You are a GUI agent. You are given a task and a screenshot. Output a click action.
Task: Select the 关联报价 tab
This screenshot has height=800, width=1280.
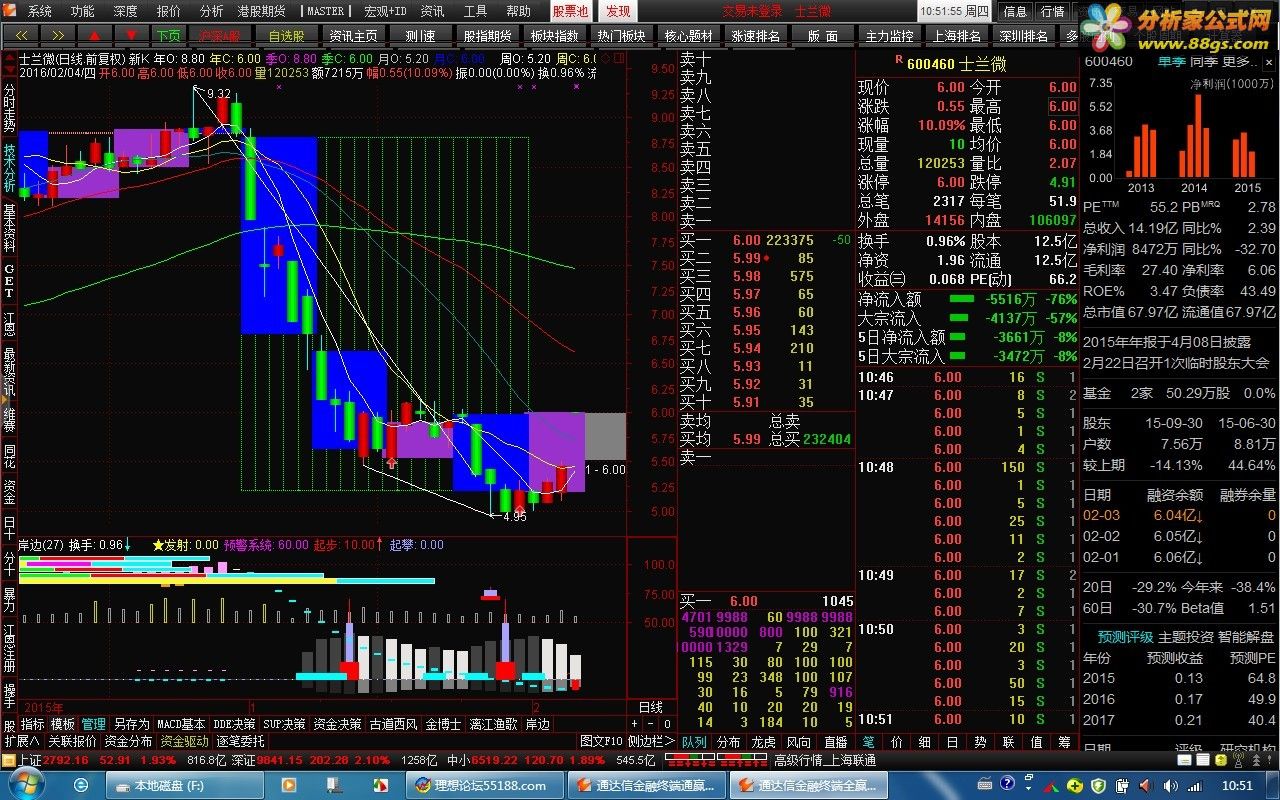(x=73, y=741)
